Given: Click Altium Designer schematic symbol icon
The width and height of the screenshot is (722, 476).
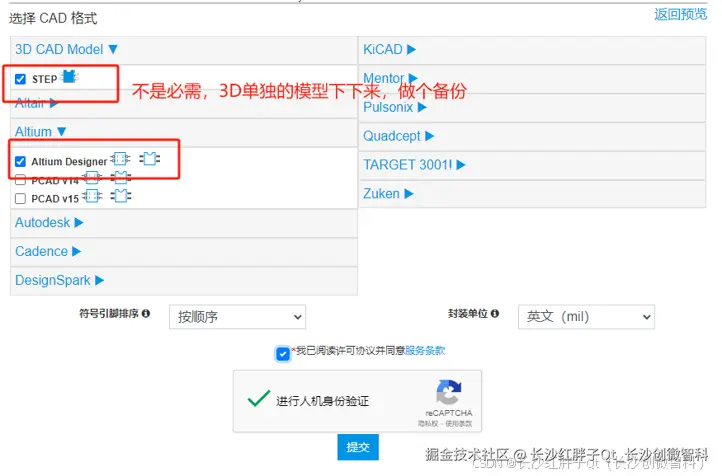Looking at the screenshot, I should pyautogui.click(x=120, y=159).
